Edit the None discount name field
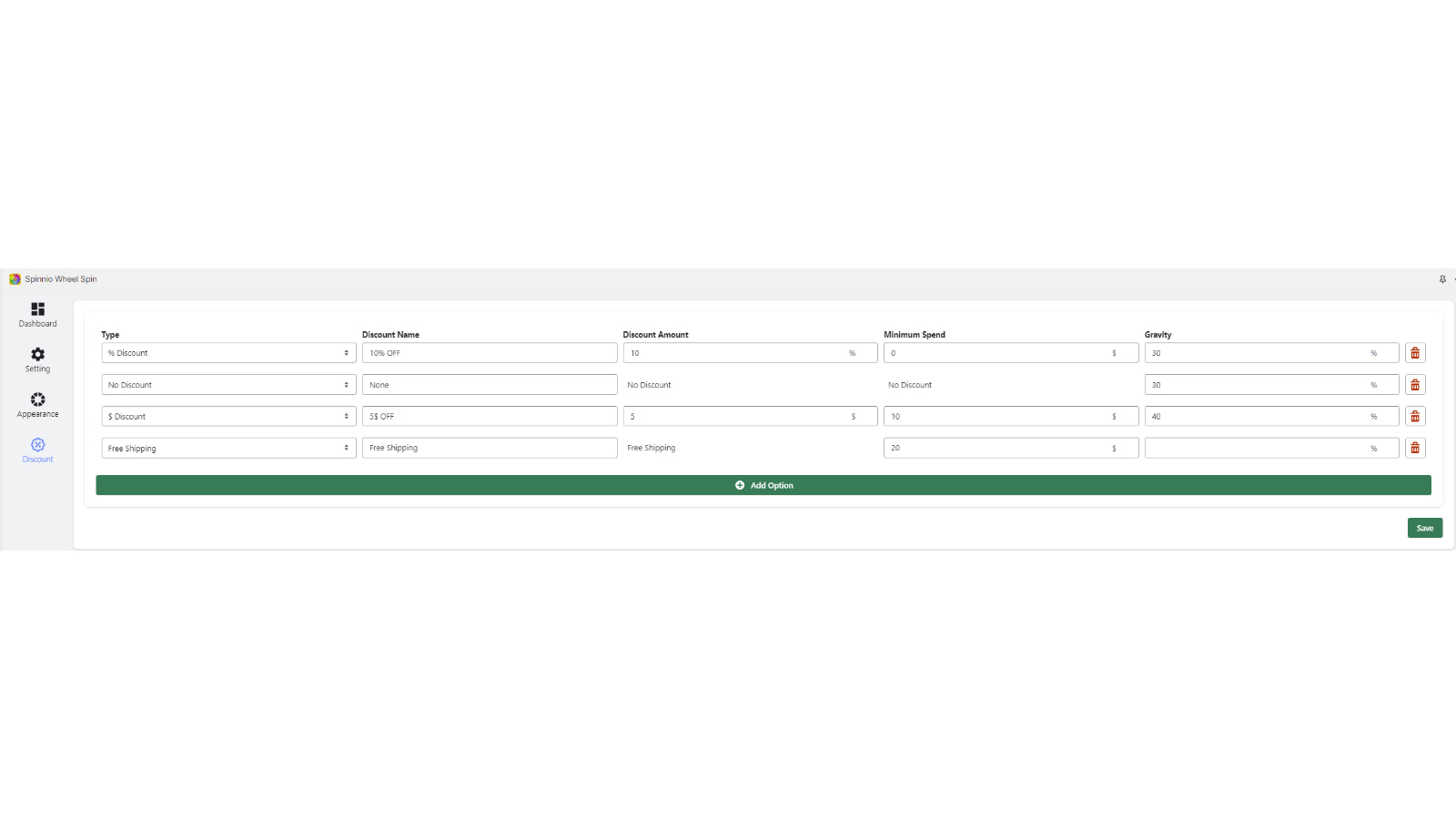 point(490,385)
